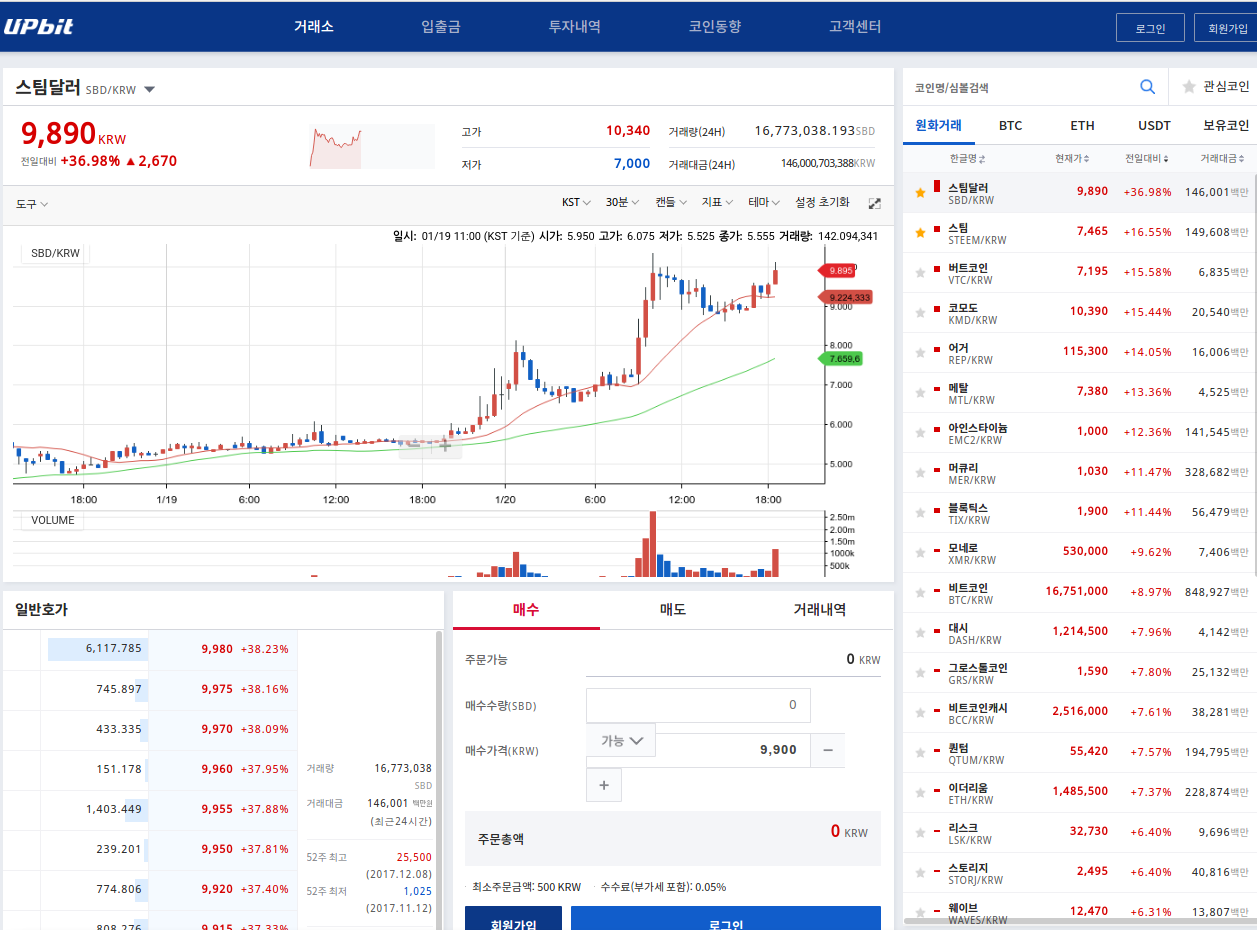
Task: Open the 캔들 chart type dropdown
Action: coord(671,203)
